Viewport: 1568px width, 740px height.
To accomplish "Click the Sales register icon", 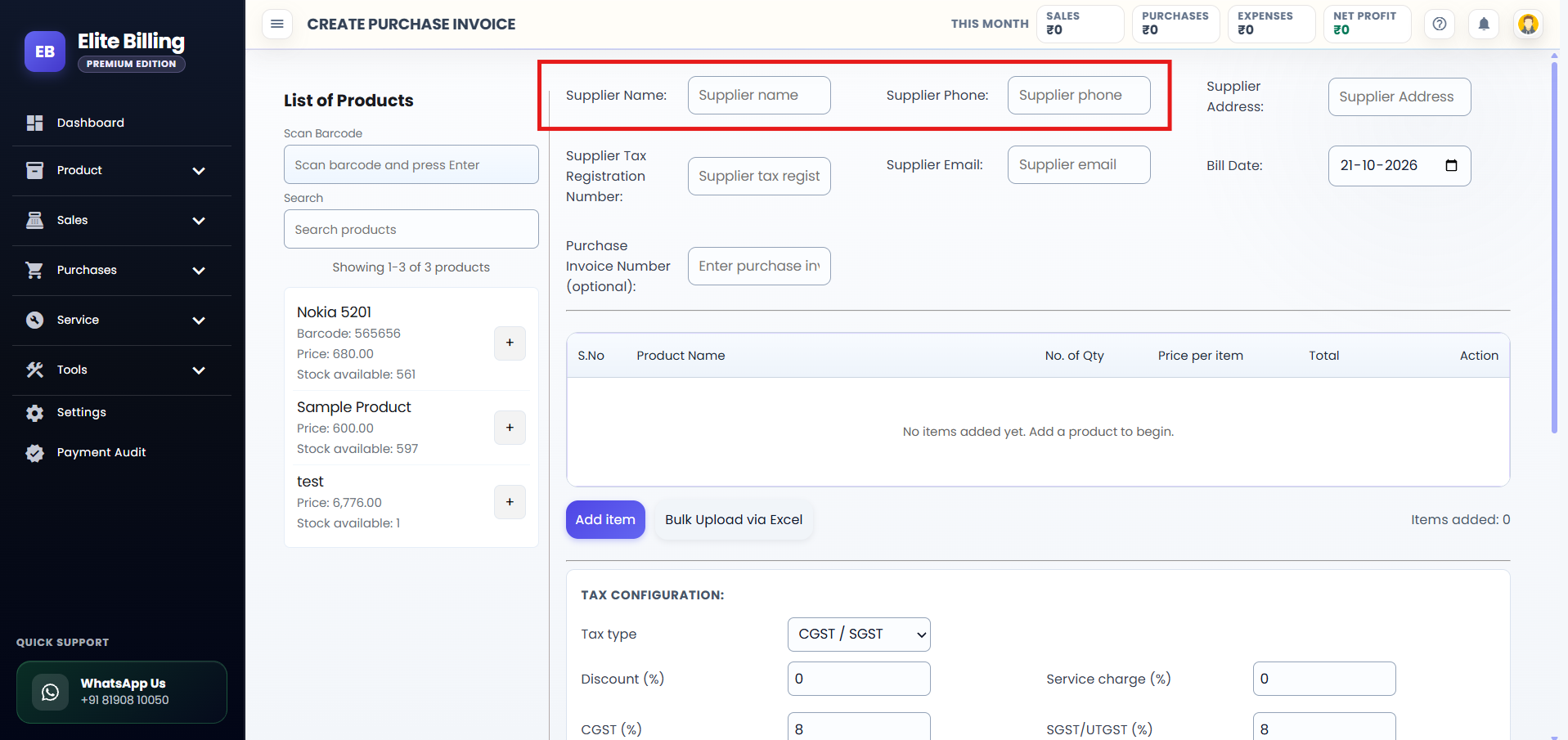I will coord(34,220).
